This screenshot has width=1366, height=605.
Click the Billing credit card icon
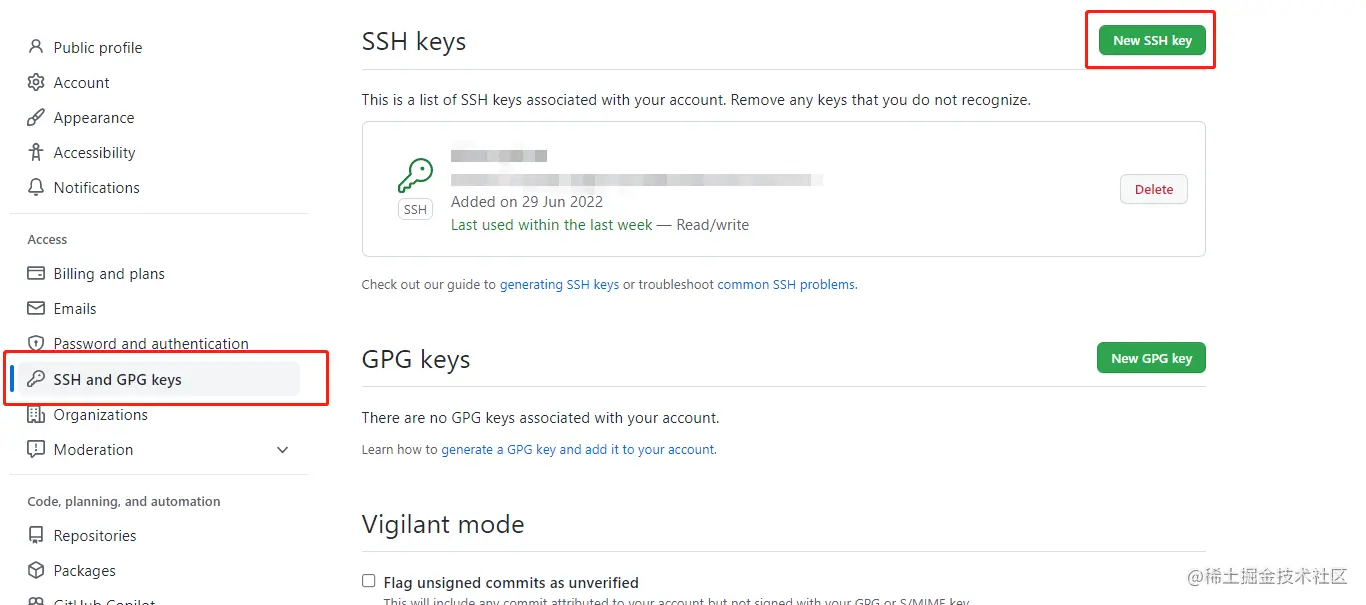click(x=36, y=273)
